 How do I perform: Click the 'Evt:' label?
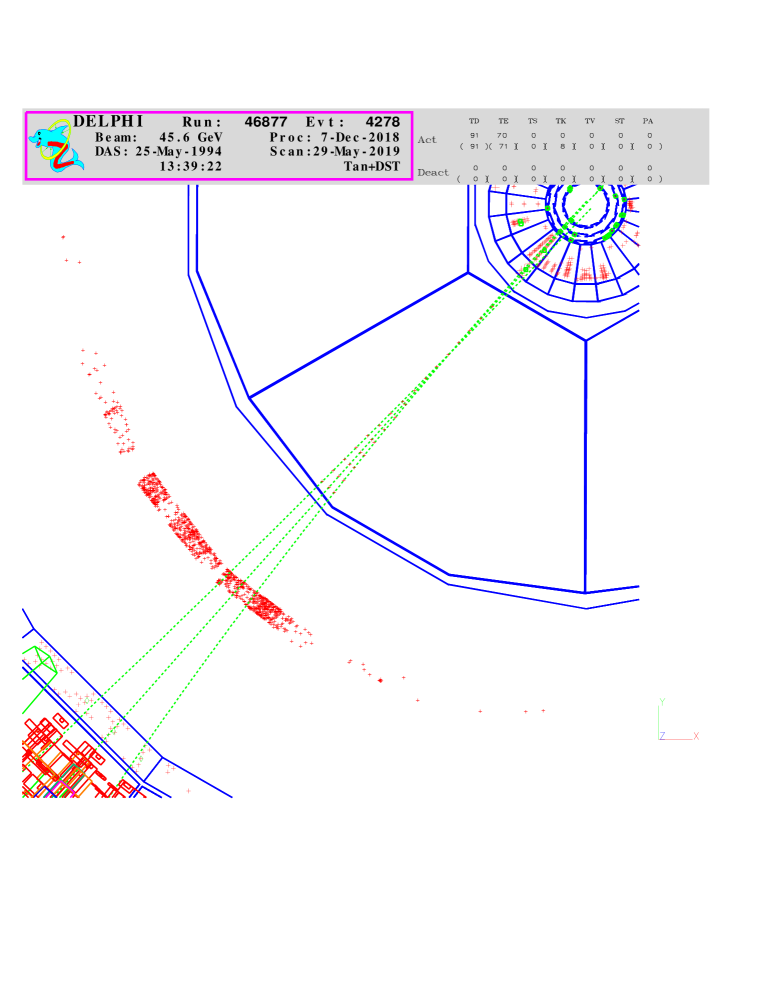325,122
